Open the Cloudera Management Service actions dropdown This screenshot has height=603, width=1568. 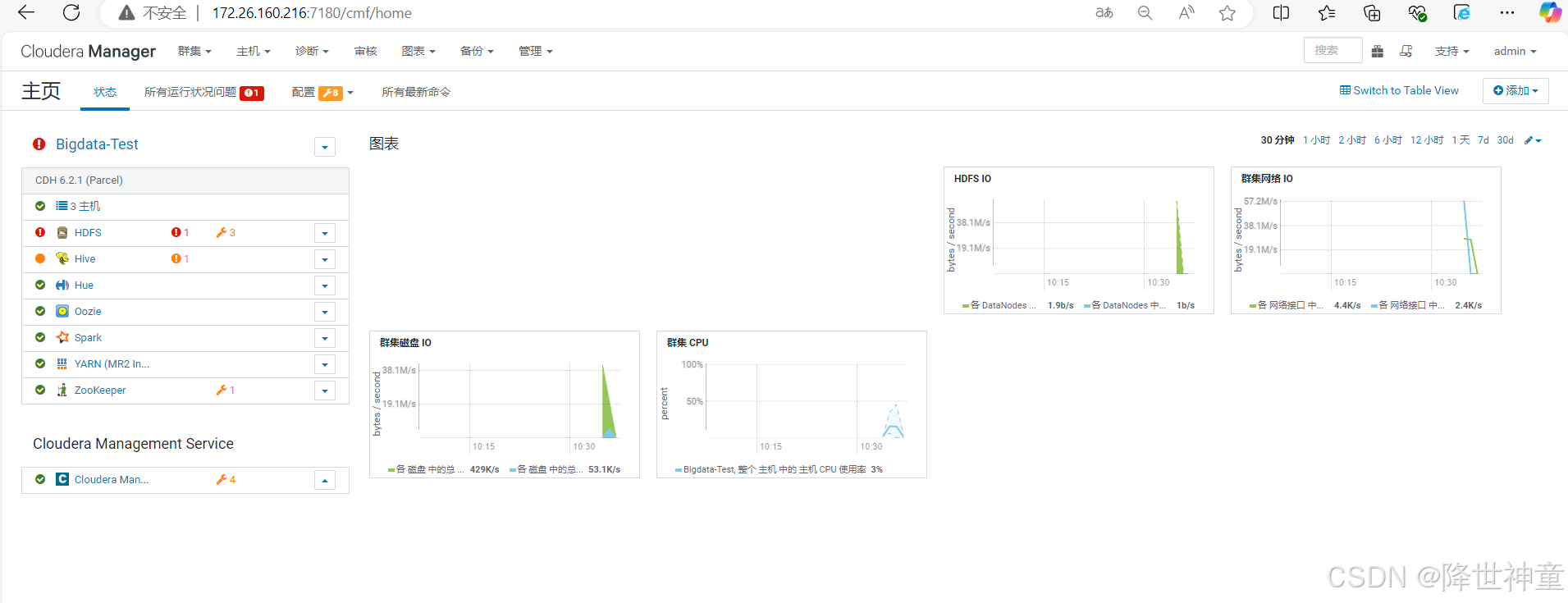tap(325, 480)
